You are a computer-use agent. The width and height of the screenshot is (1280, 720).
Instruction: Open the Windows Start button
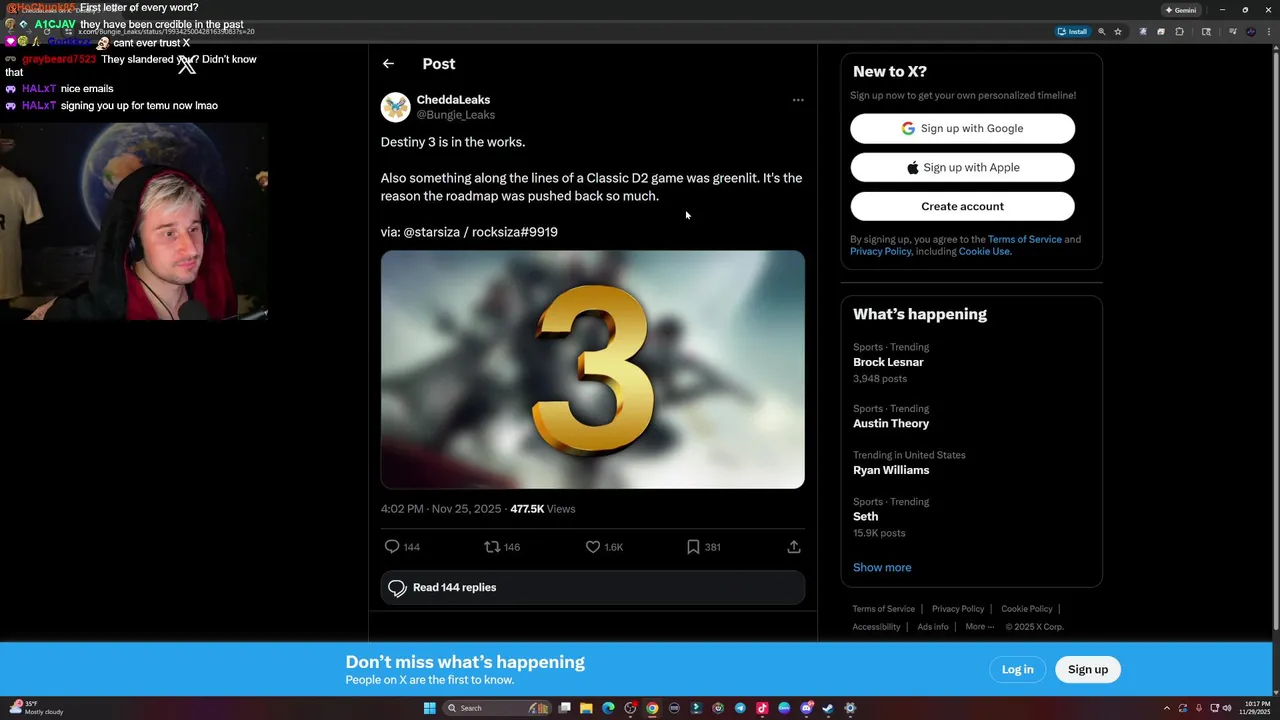tap(430, 708)
